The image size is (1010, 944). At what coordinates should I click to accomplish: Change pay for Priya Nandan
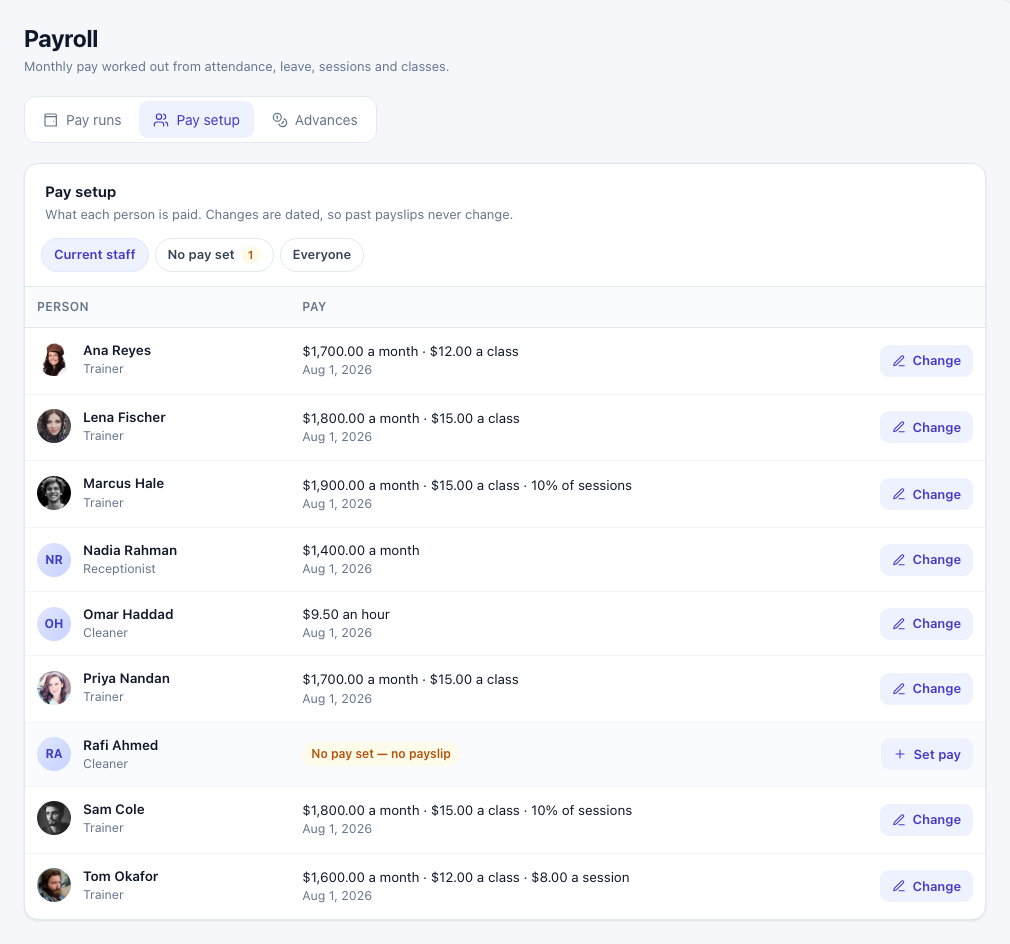(x=926, y=689)
